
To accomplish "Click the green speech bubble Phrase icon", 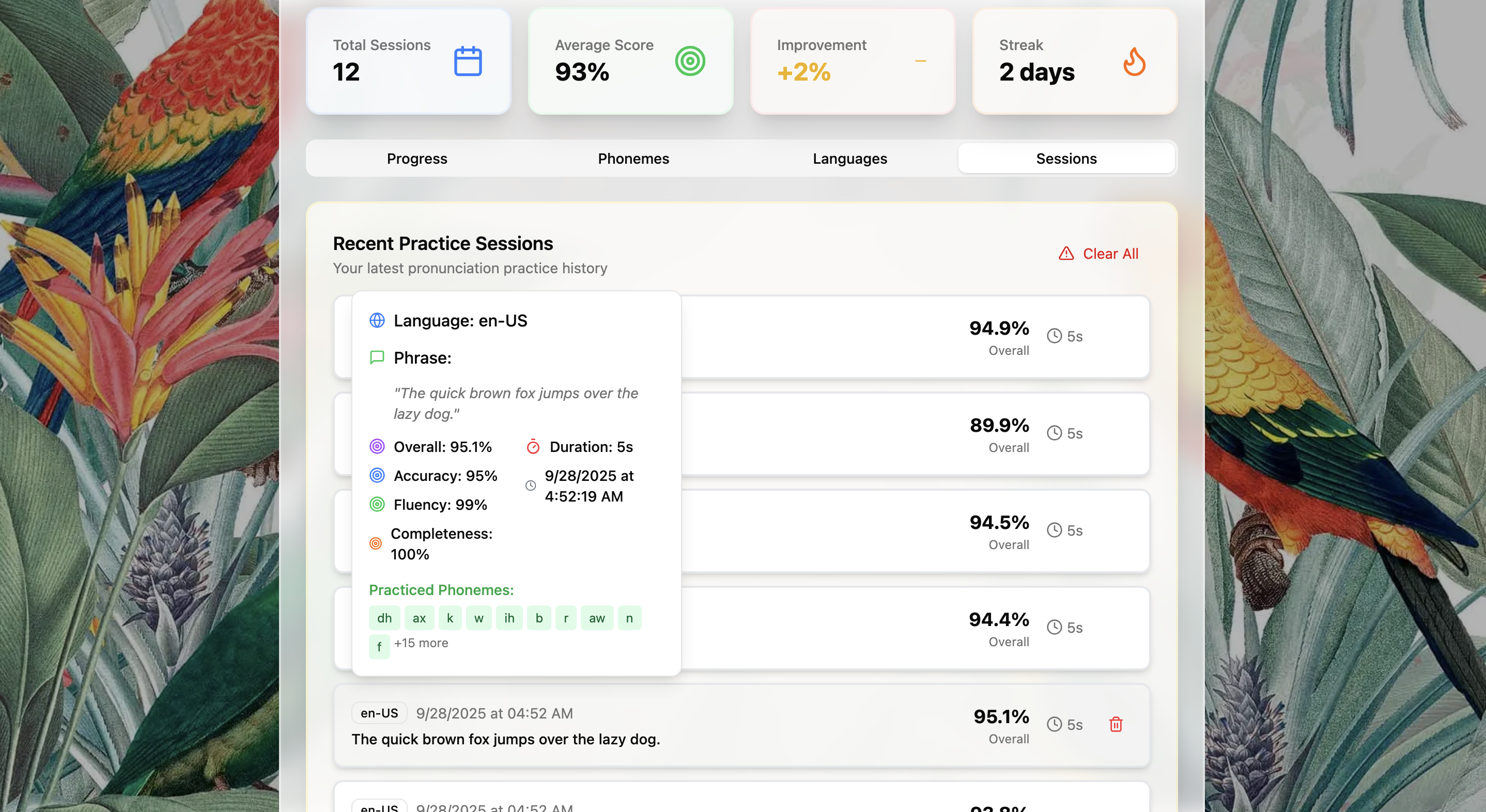I will tap(377, 357).
